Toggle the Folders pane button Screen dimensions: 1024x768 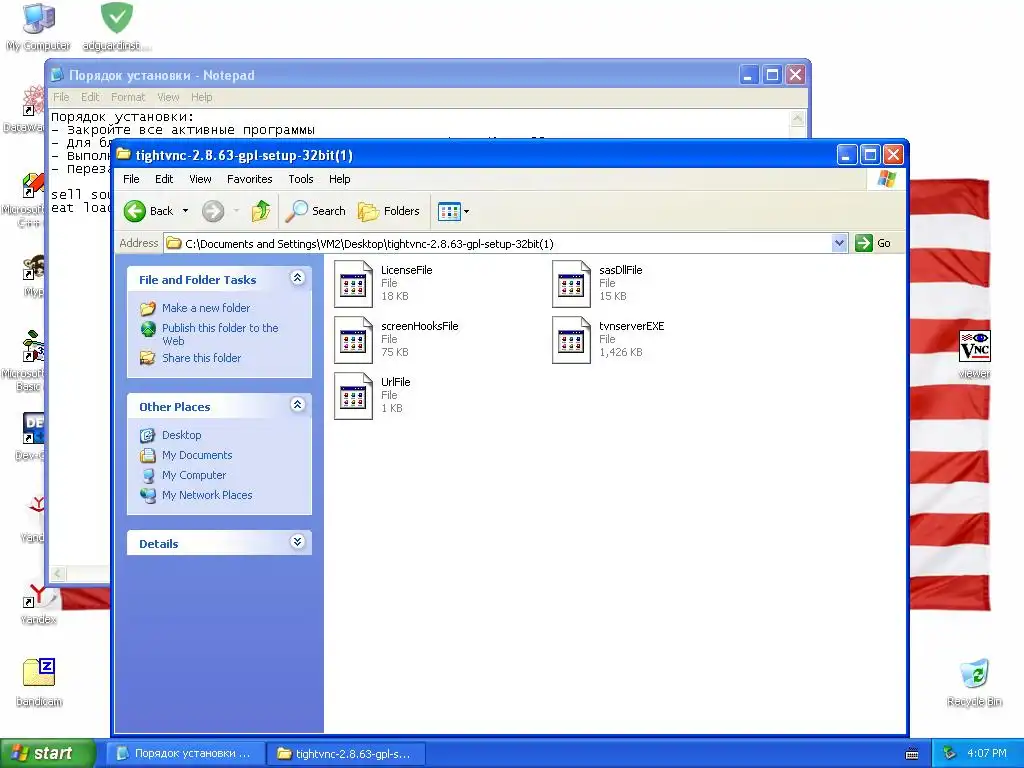coord(389,211)
